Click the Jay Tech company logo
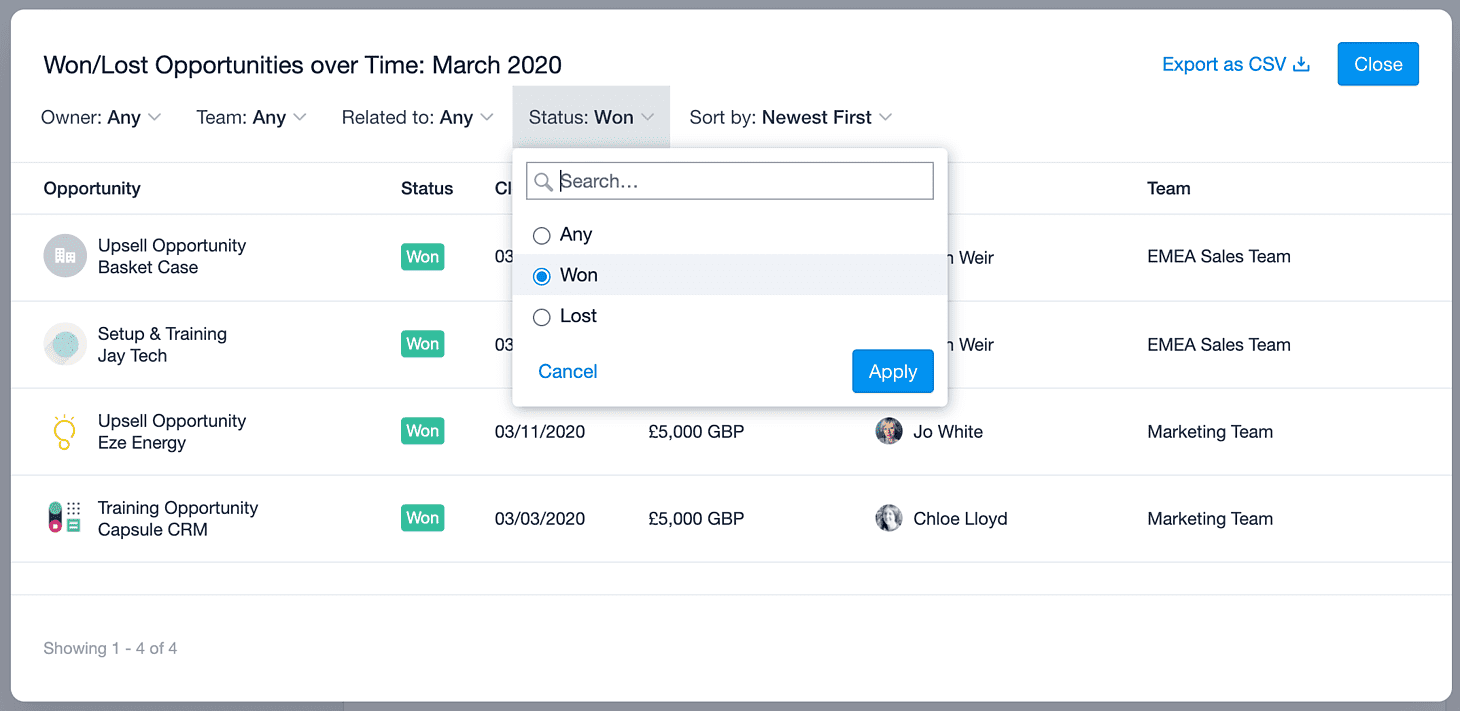This screenshot has height=711, width=1460. tap(65, 344)
